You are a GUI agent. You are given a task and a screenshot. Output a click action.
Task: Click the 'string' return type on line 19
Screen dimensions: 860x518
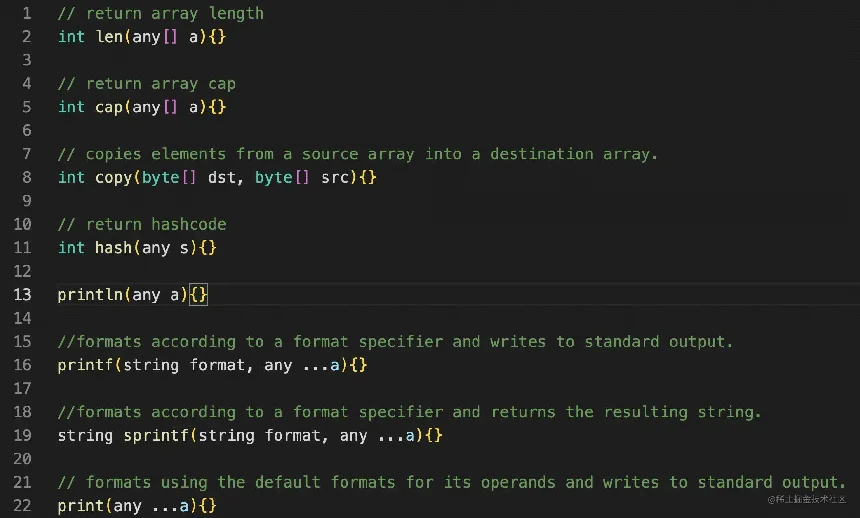[86, 436]
